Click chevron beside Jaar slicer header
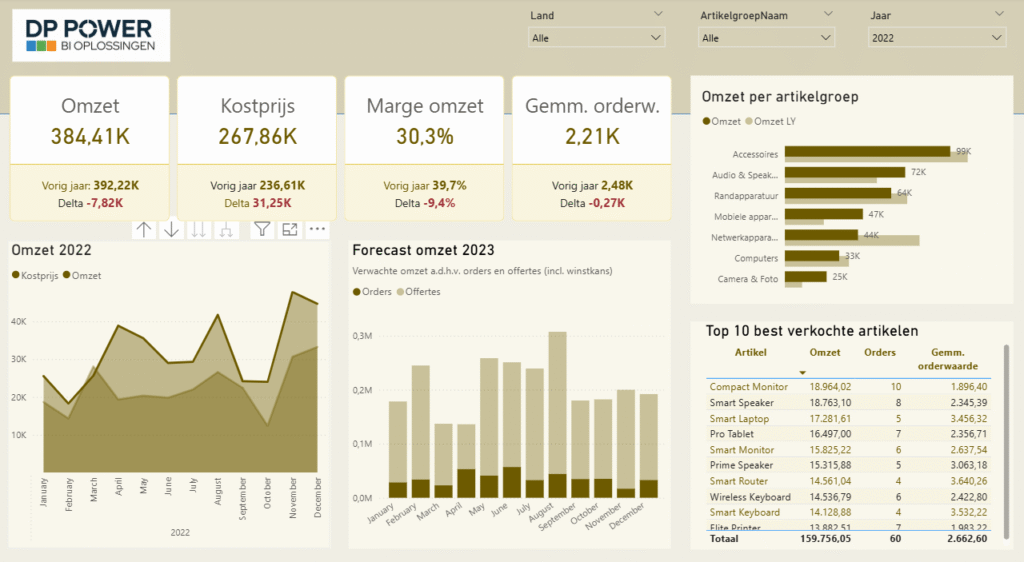 [998, 14]
